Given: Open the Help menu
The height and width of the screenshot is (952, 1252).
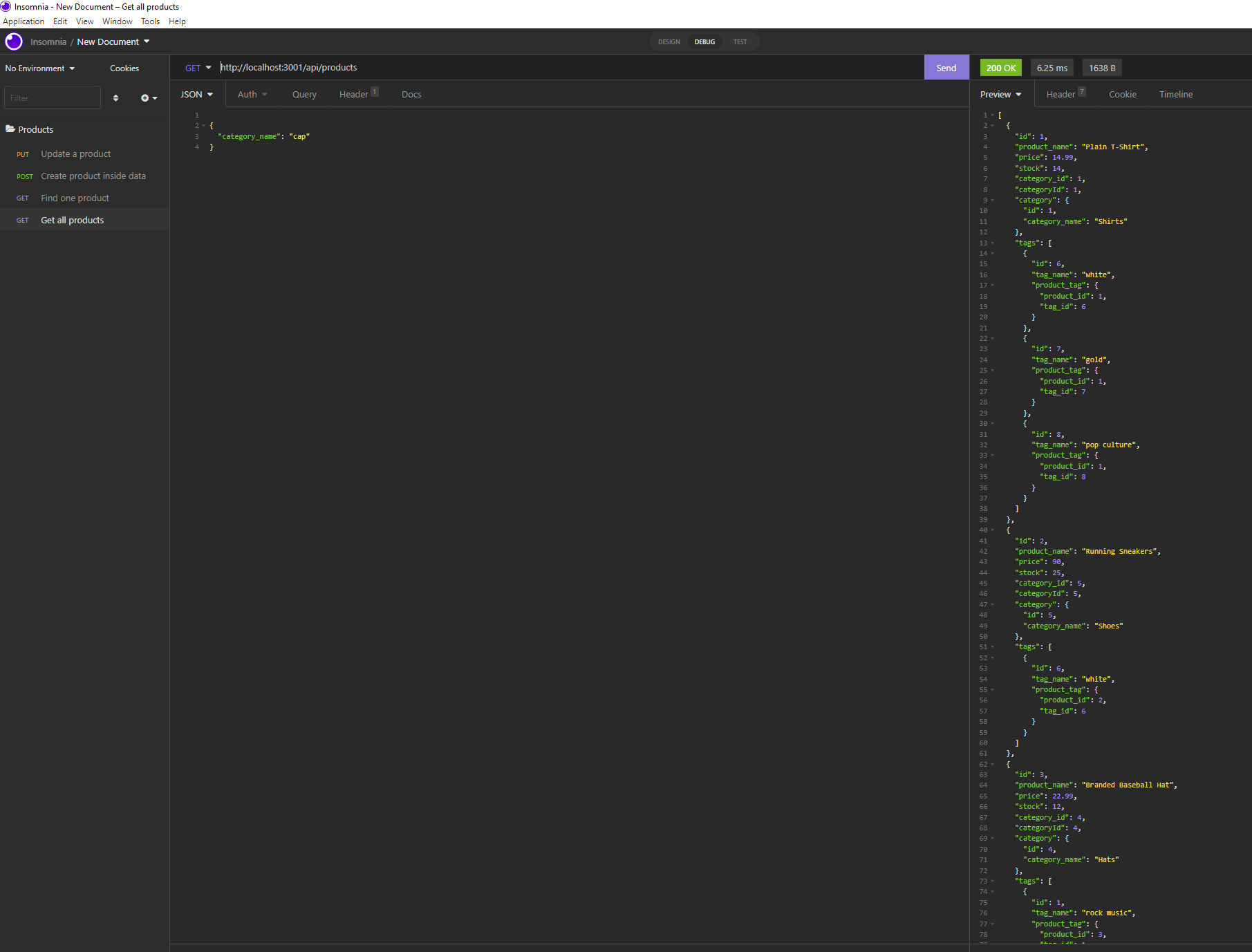Looking at the screenshot, I should tap(177, 21).
